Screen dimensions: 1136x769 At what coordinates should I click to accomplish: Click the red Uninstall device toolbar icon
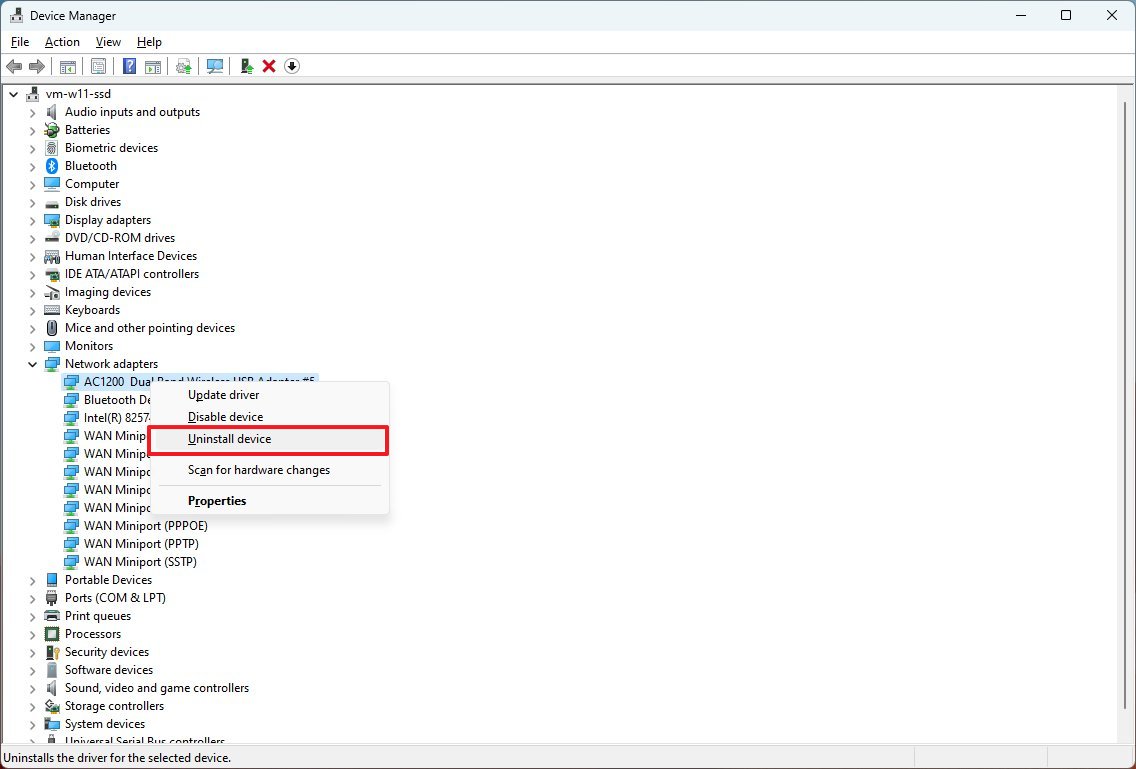click(x=270, y=66)
